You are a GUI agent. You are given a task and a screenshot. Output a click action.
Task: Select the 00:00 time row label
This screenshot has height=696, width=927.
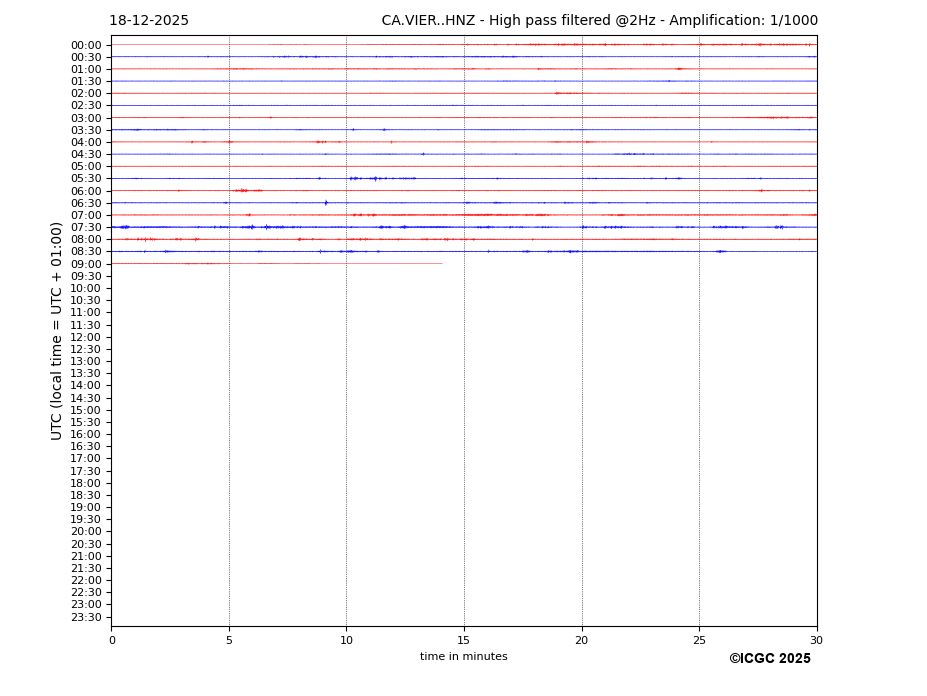coord(85,45)
